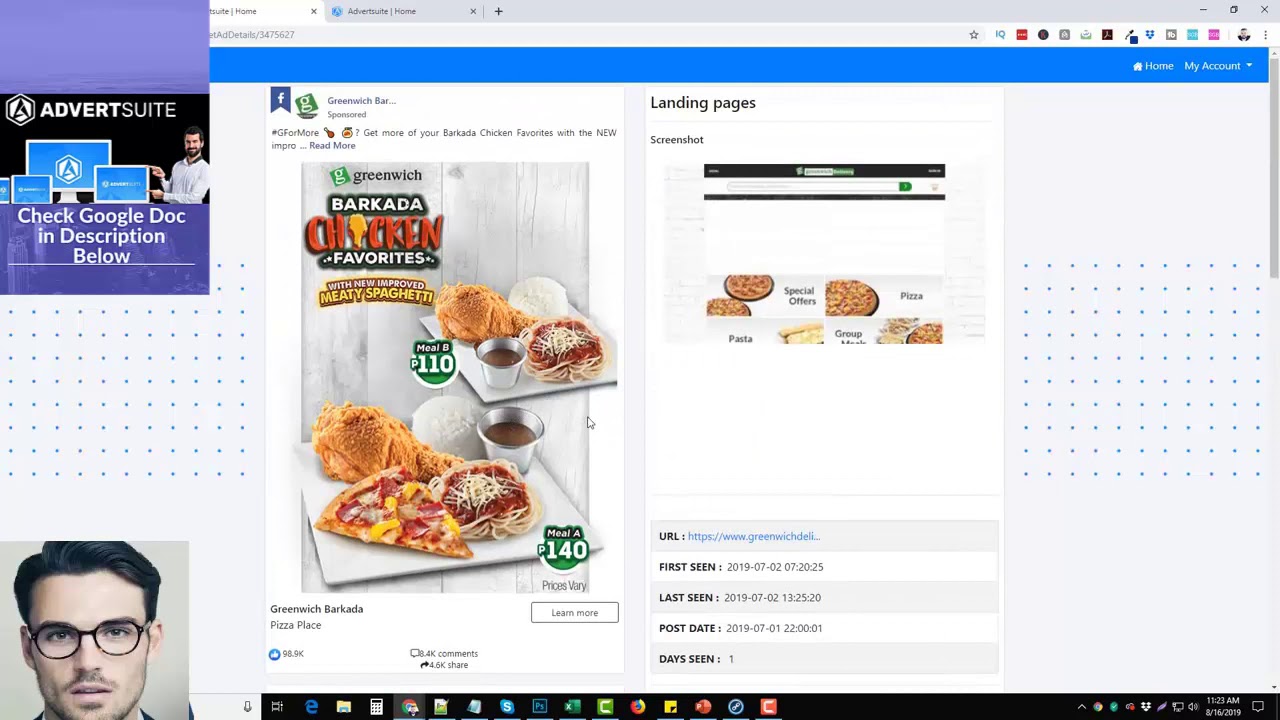Click the scrollbar up arrow
The image size is (1280, 720).
click(x=1273, y=53)
